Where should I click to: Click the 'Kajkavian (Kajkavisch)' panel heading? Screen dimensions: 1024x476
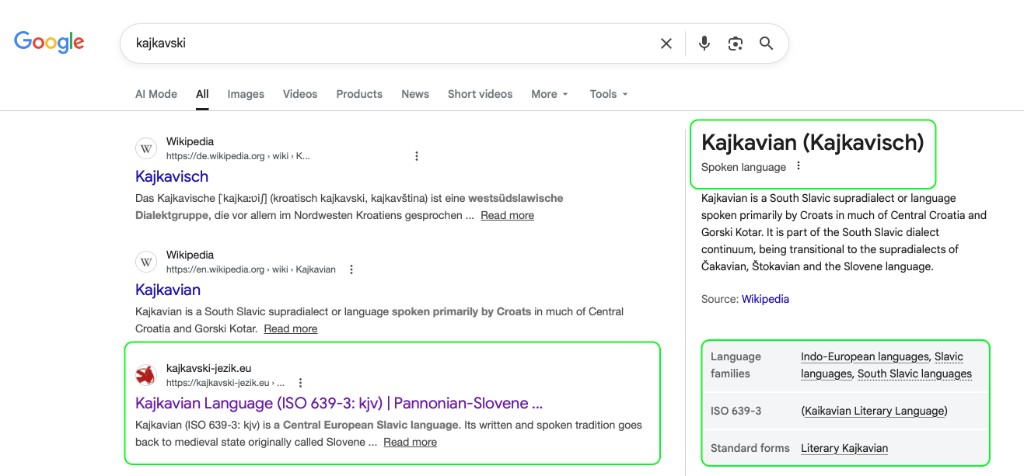click(x=812, y=142)
